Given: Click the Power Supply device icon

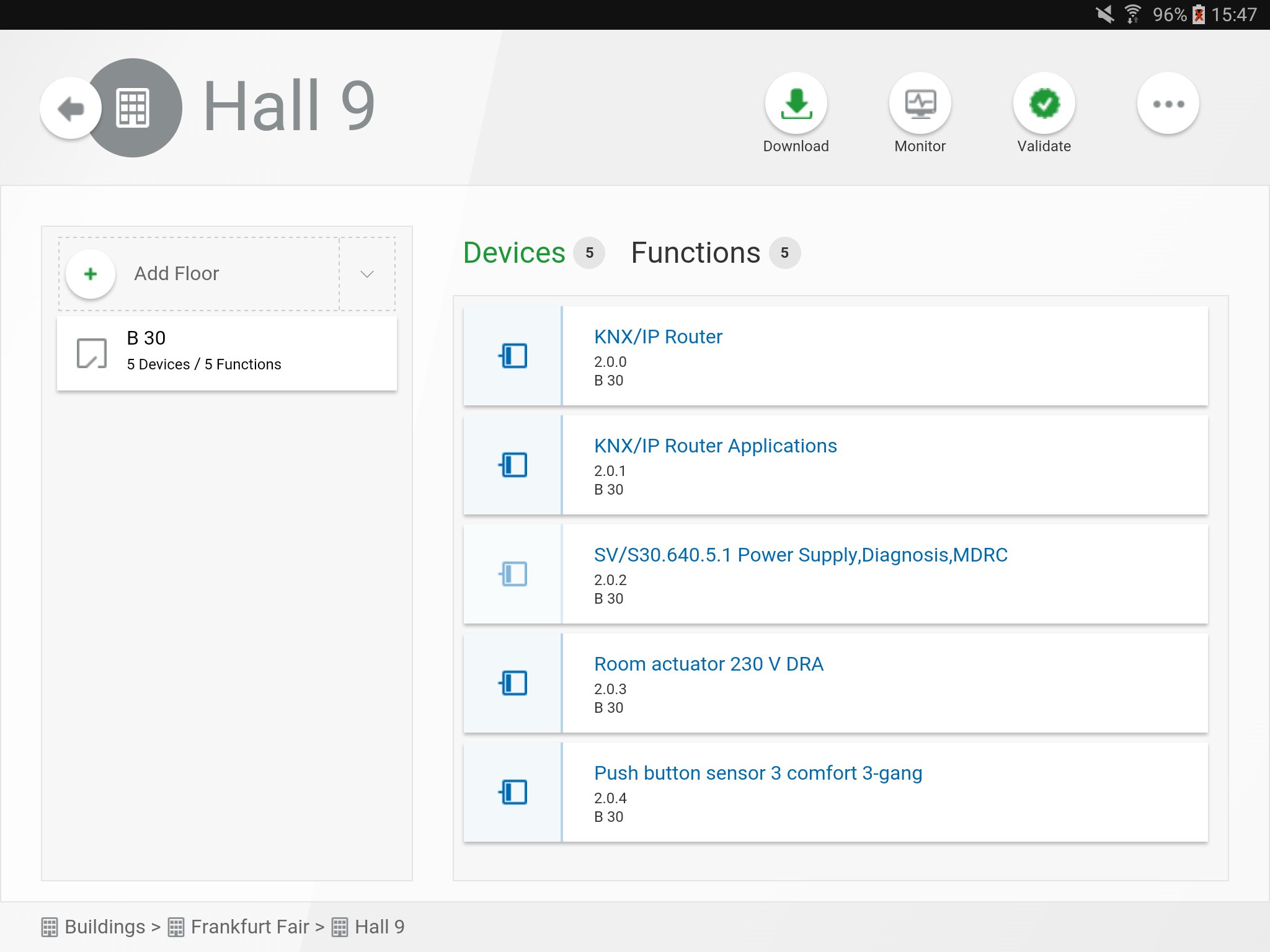Looking at the screenshot, I should (513, 574).
